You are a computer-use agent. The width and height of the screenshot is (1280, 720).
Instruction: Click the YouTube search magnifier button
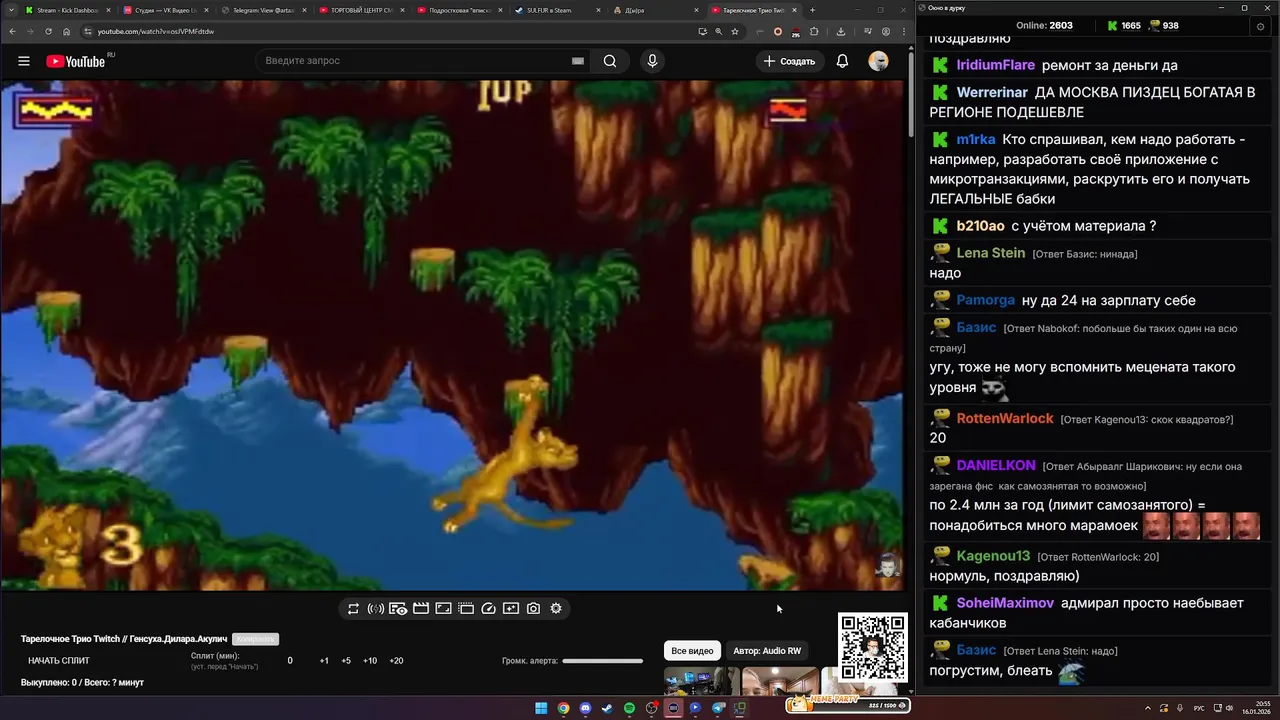tap(610, 61)
